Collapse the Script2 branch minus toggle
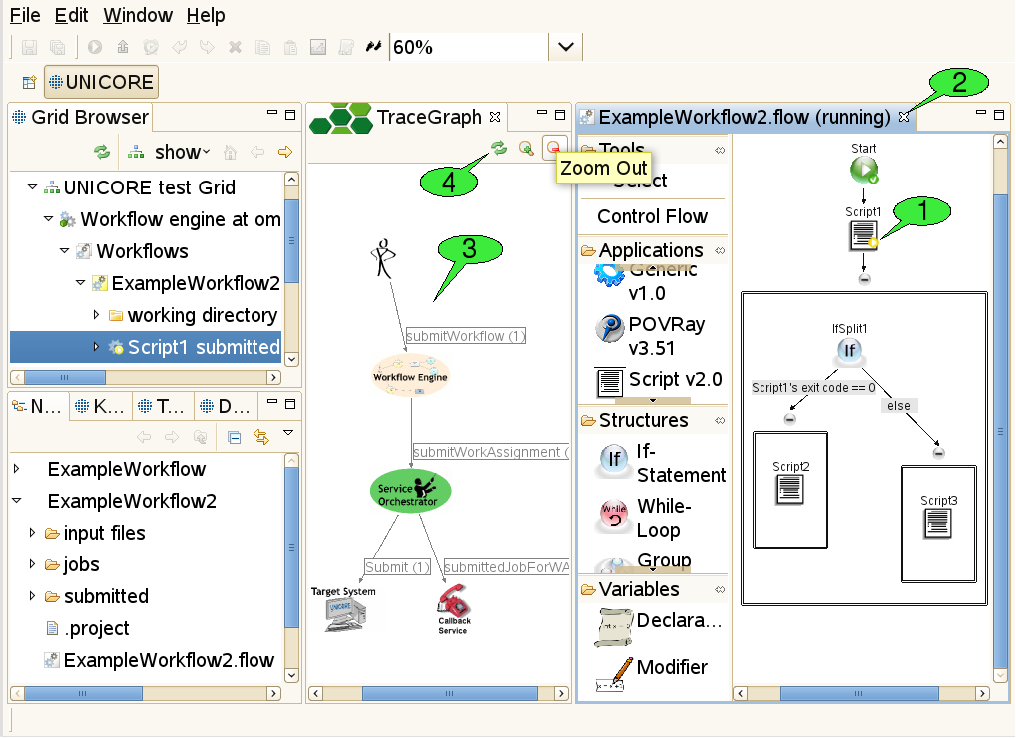This screenshot has height=738, width=1016. [790, 418]
